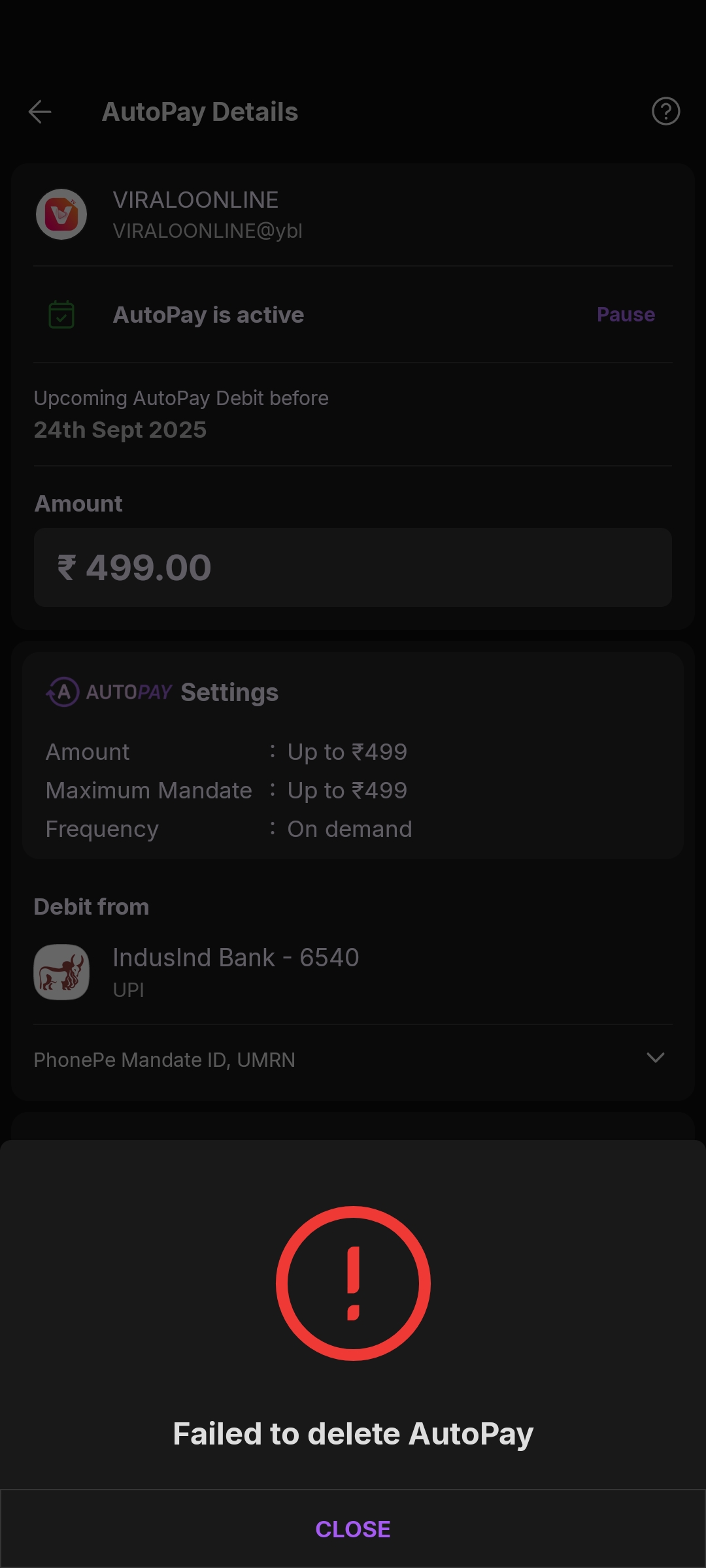The width and height of the screenshot is (706, 1568).
Task: Tap the AutoPay circular A logo
Action: pos(63,692)
